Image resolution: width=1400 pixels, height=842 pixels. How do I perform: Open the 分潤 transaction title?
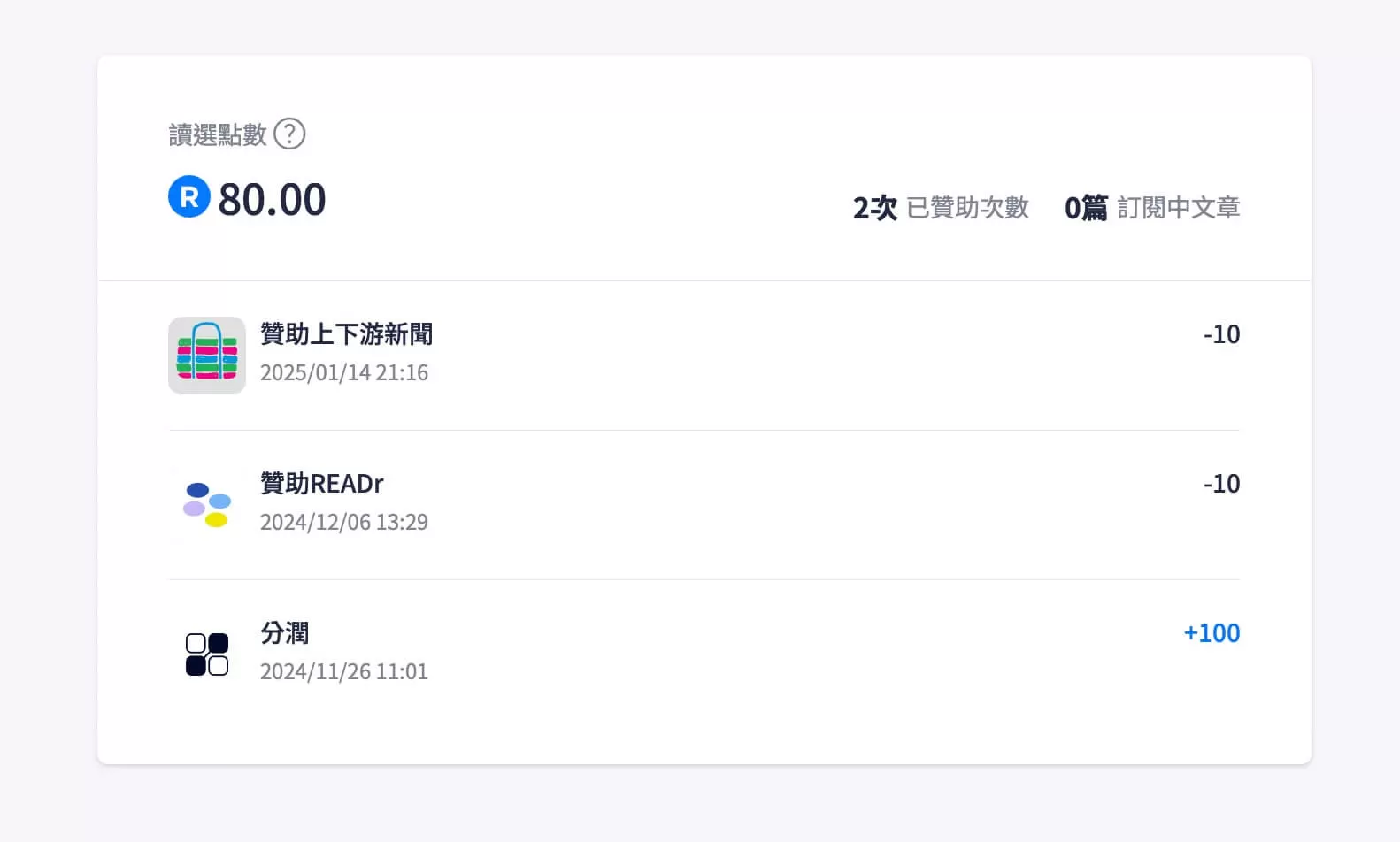[284, 633]
